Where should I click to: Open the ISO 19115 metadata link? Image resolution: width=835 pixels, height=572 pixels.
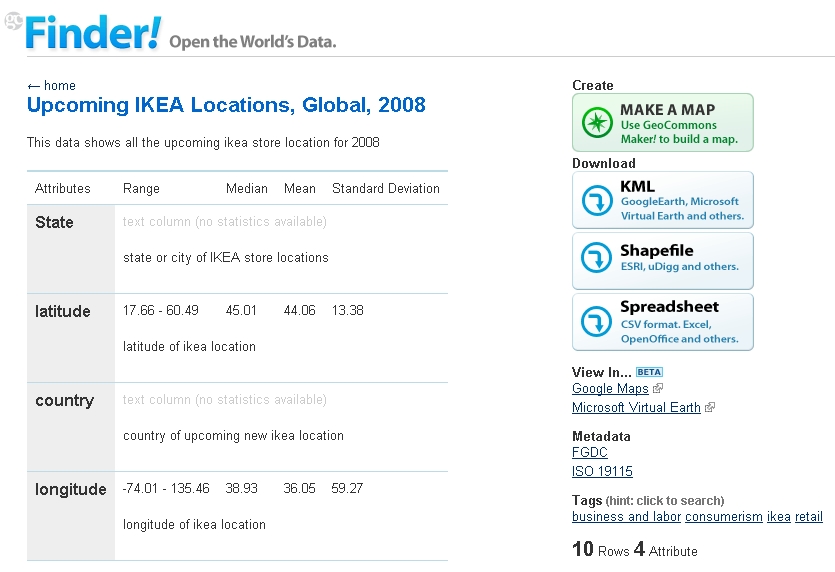tap(602, 471)
